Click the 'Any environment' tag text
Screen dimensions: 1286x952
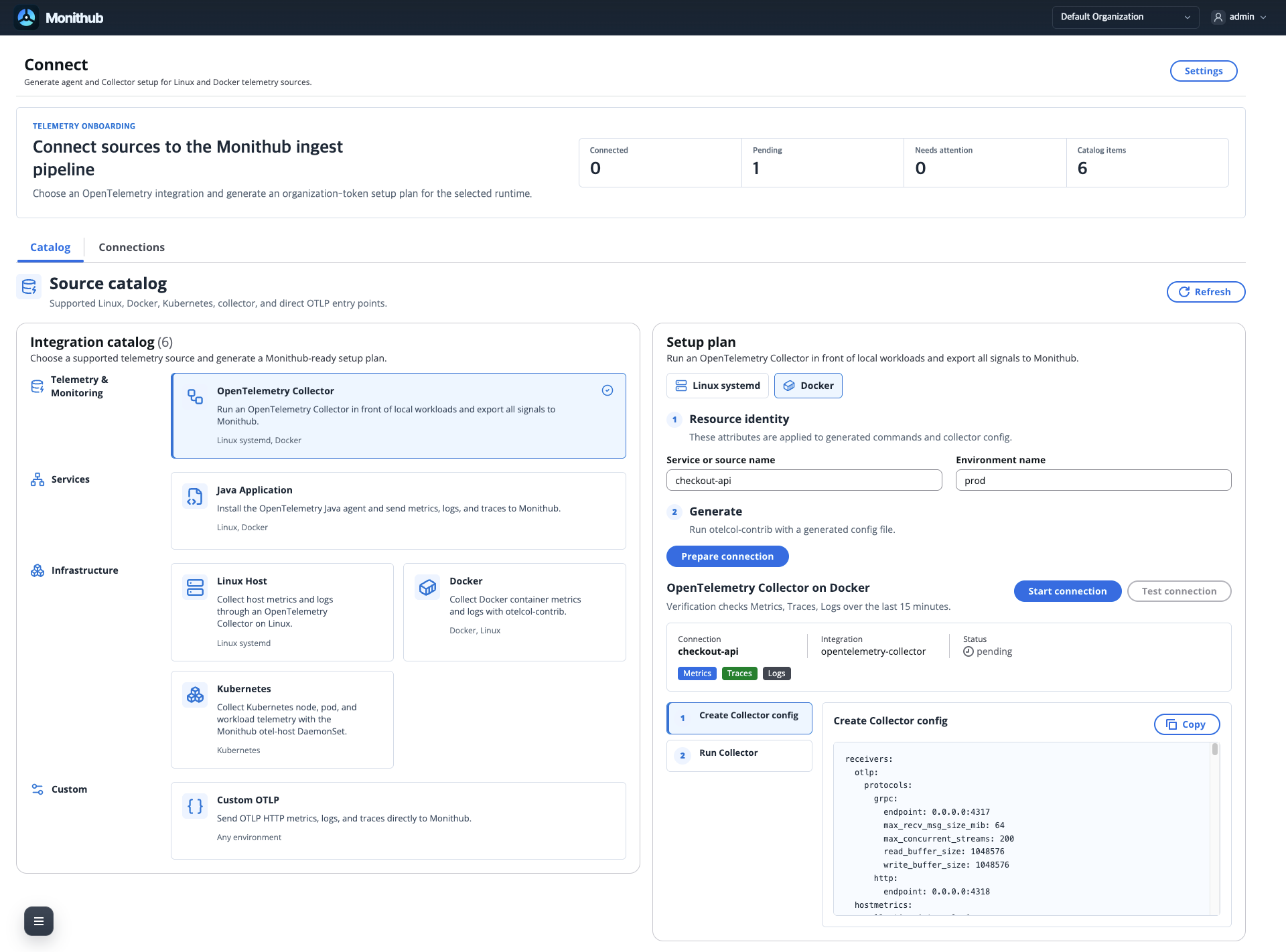(249, 838)
